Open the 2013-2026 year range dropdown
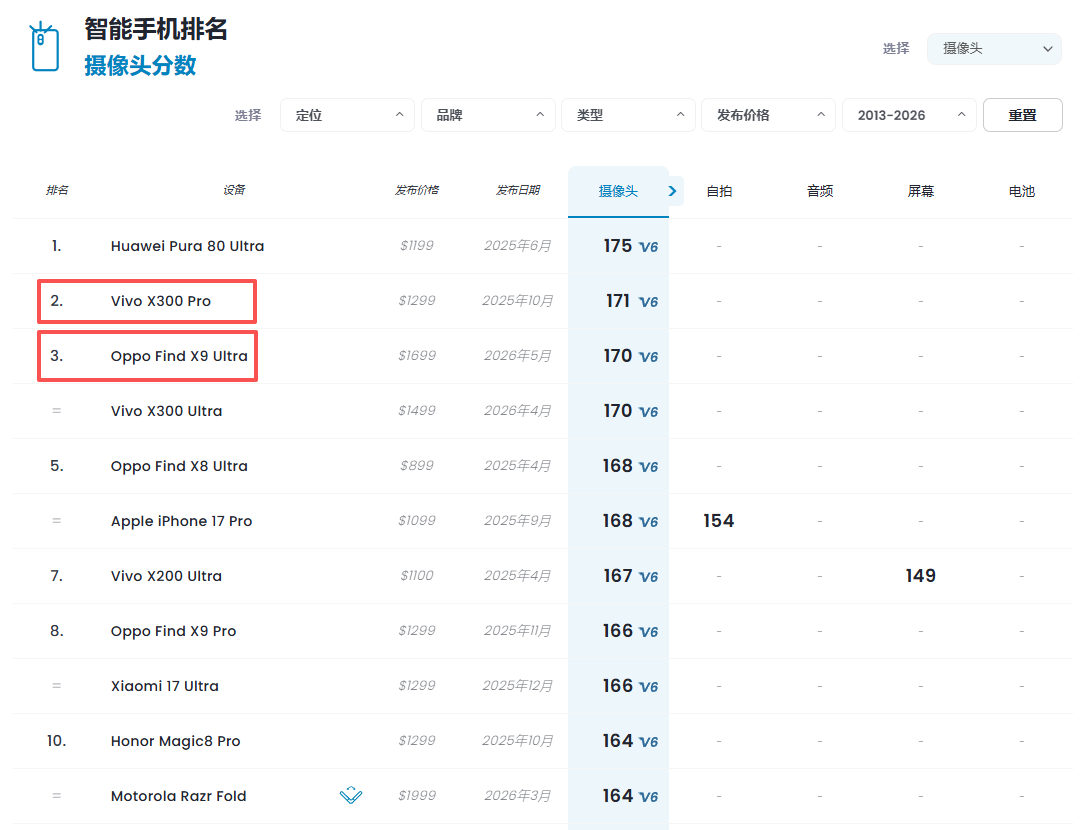1082x830 pixels. pos(909,115)
